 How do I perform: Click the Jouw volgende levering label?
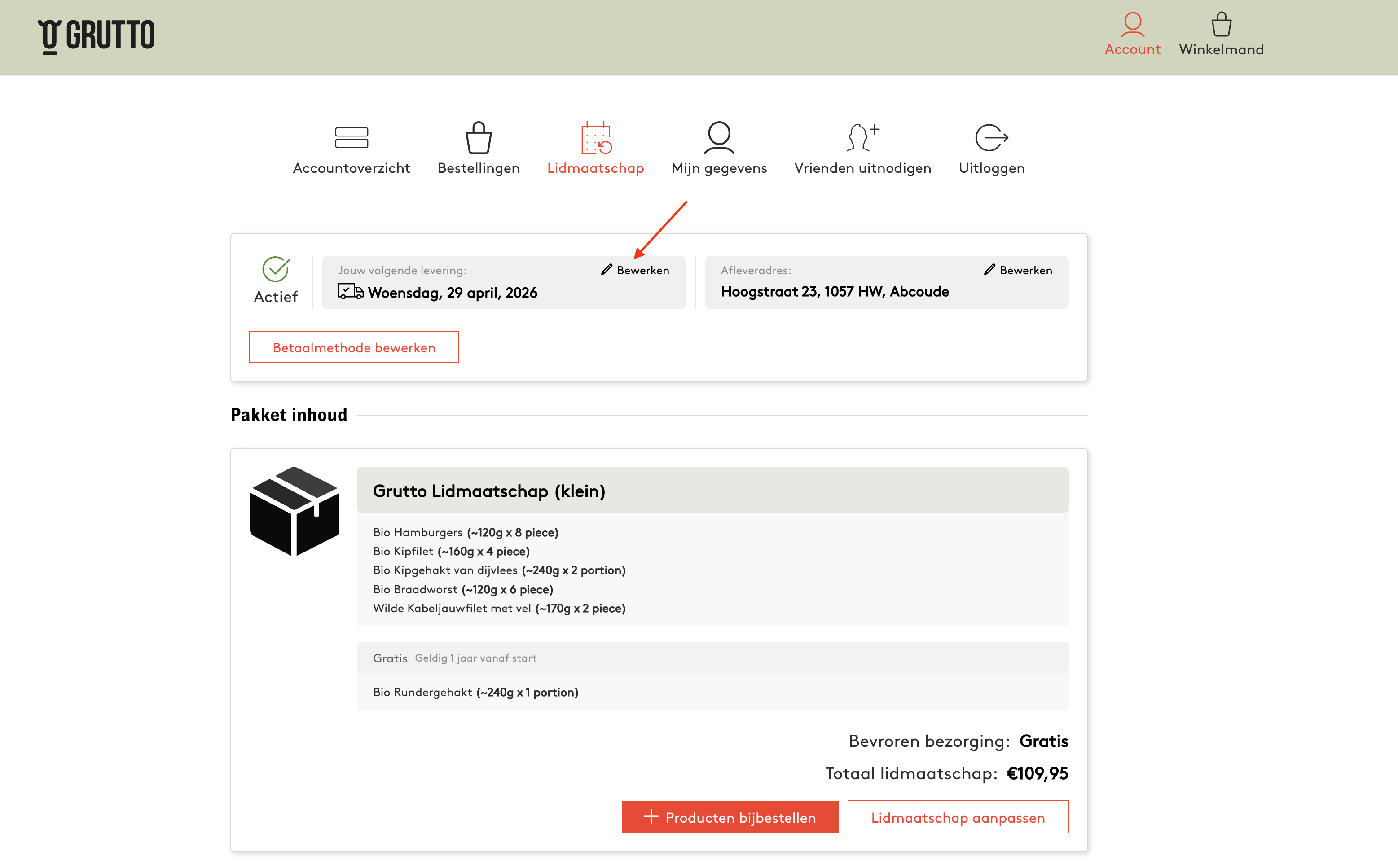pyautogui.click(x=402, y=270)
